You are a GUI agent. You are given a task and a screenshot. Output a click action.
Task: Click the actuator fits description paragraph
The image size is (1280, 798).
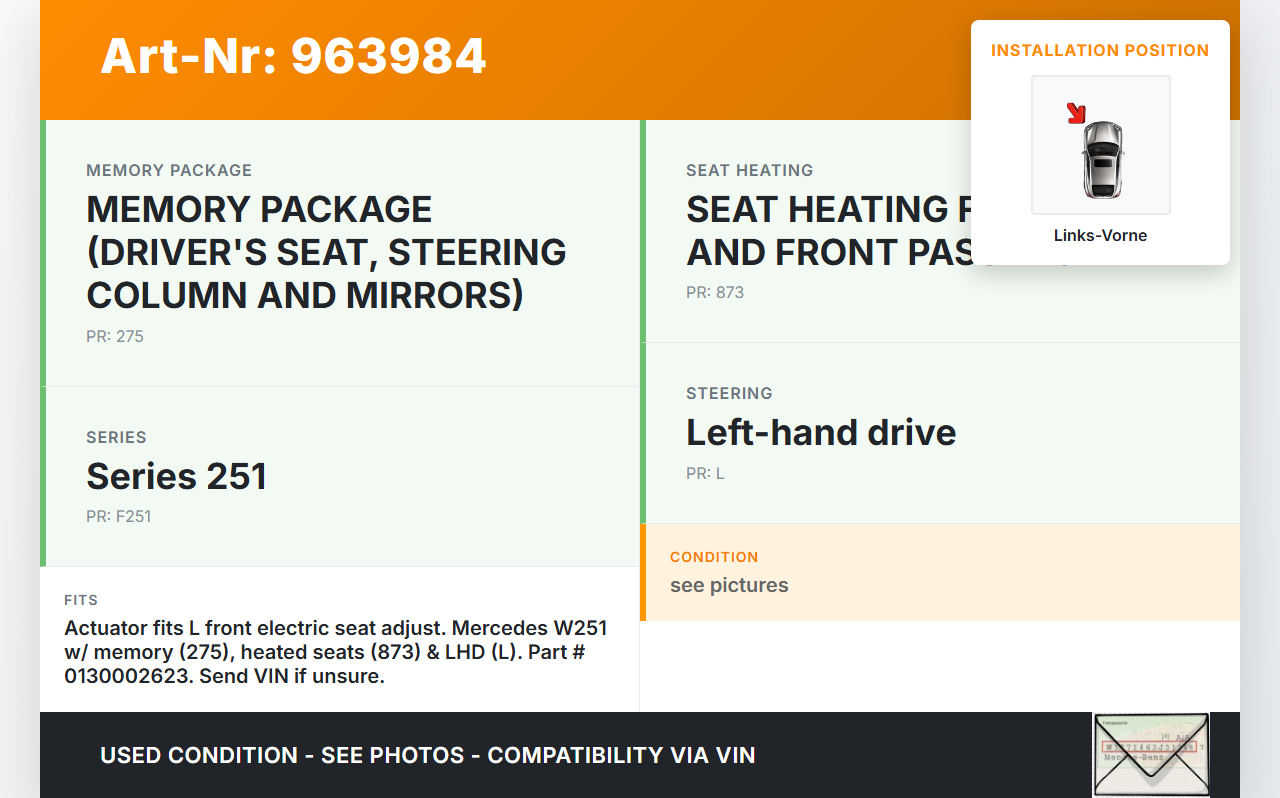tap(336, 652)
